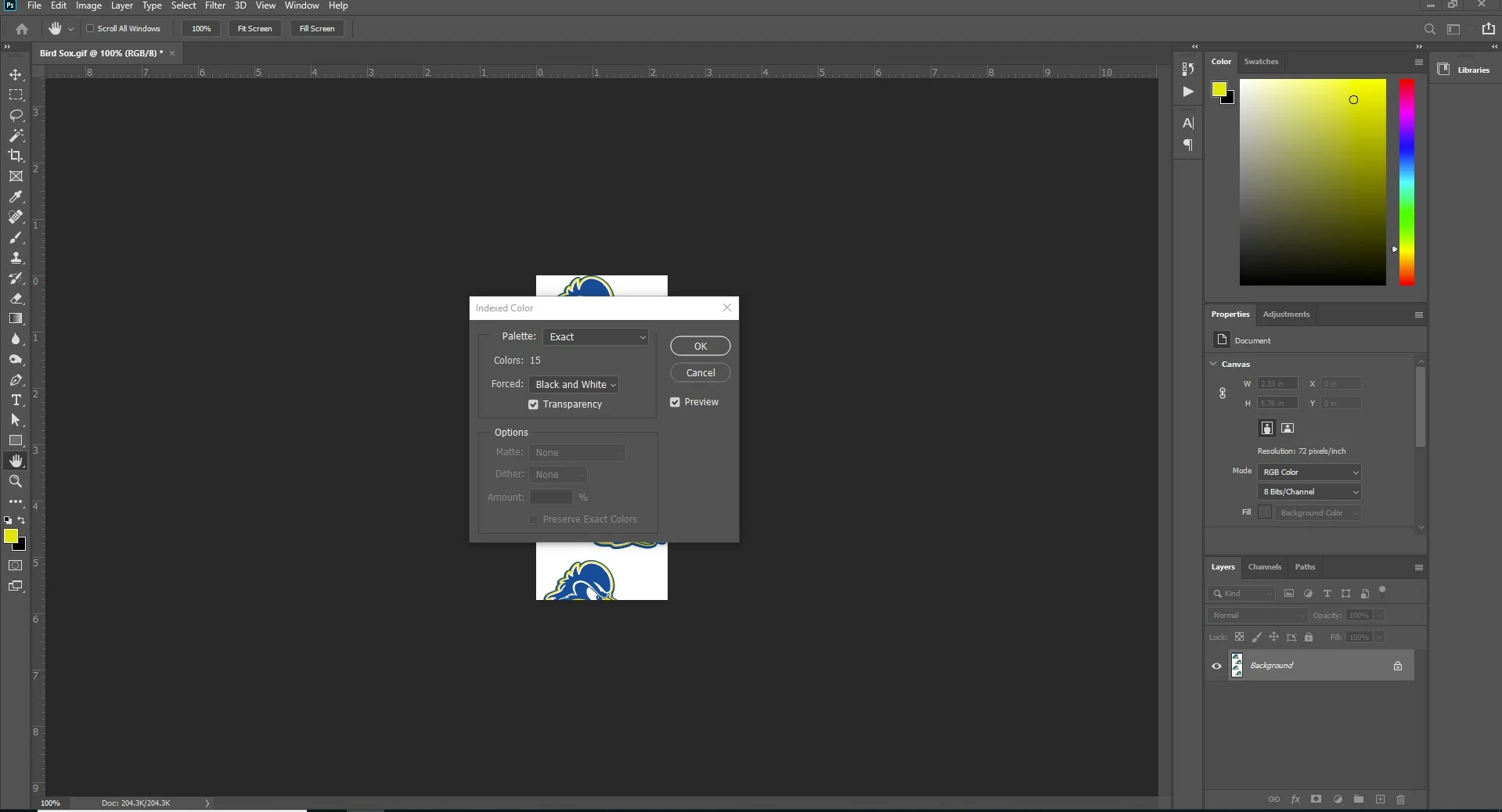1502x812 pixels.
Task: Open the Libraries panel
Action: (x=1464, y=70)
